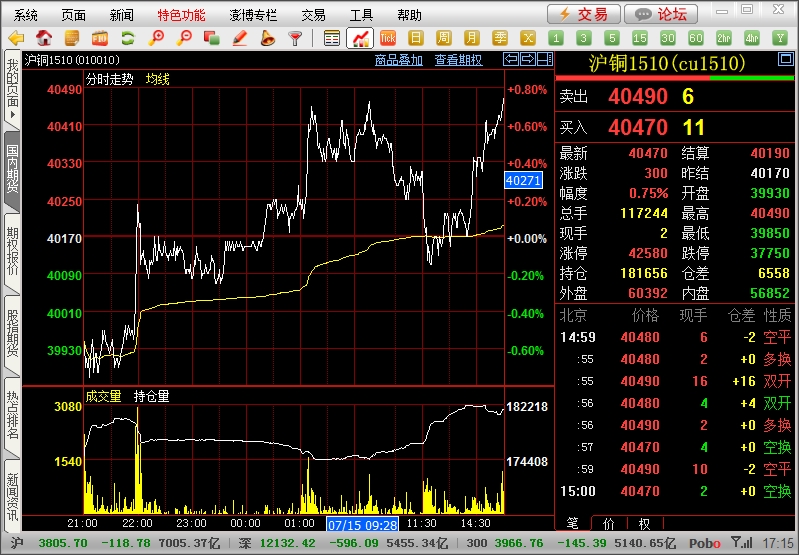Switch to the 笔 tab
799x555 pixels.
573,523
